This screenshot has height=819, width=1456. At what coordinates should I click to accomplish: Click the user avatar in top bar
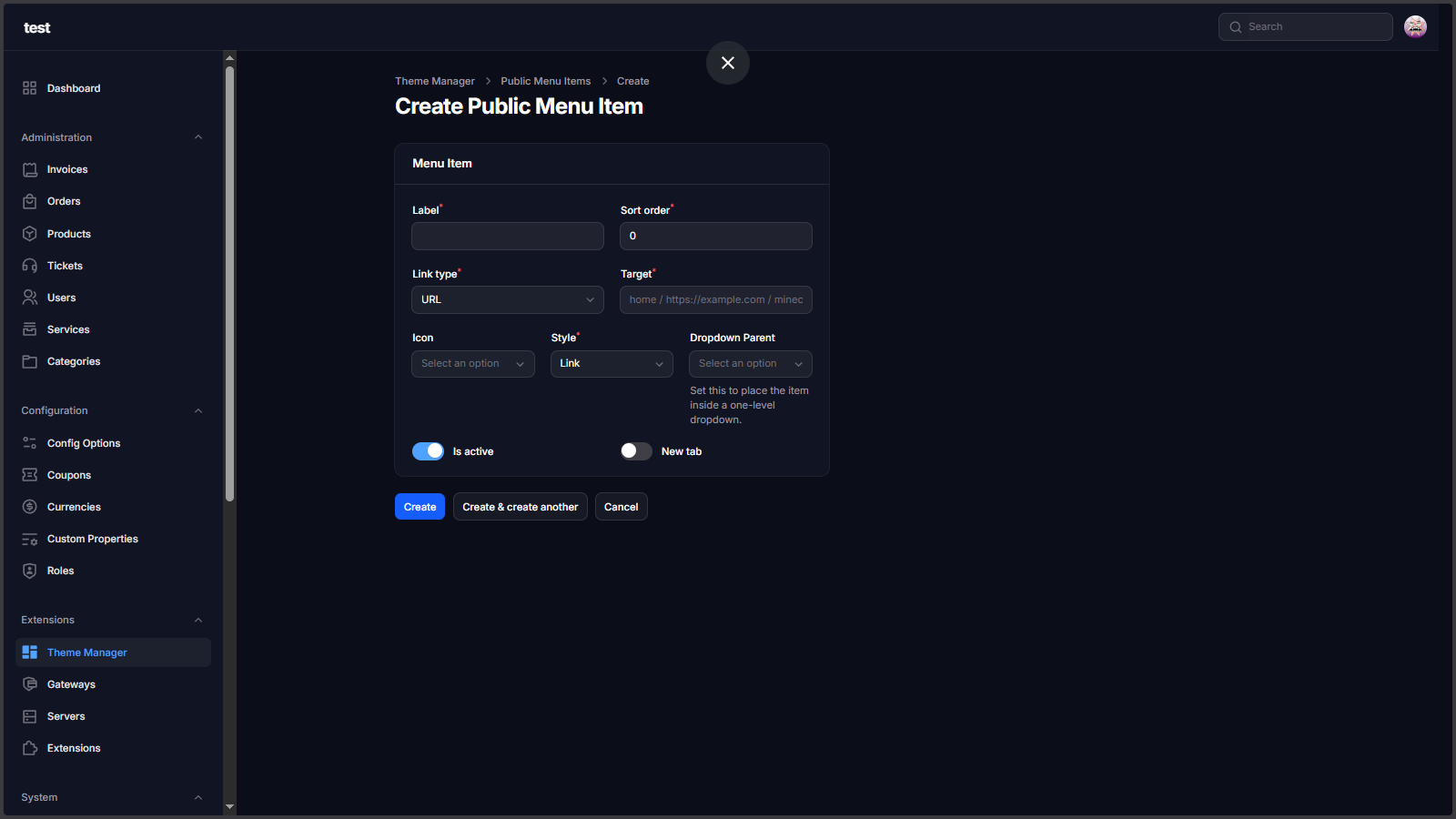pyautogui.click(x=1415, y=27)
